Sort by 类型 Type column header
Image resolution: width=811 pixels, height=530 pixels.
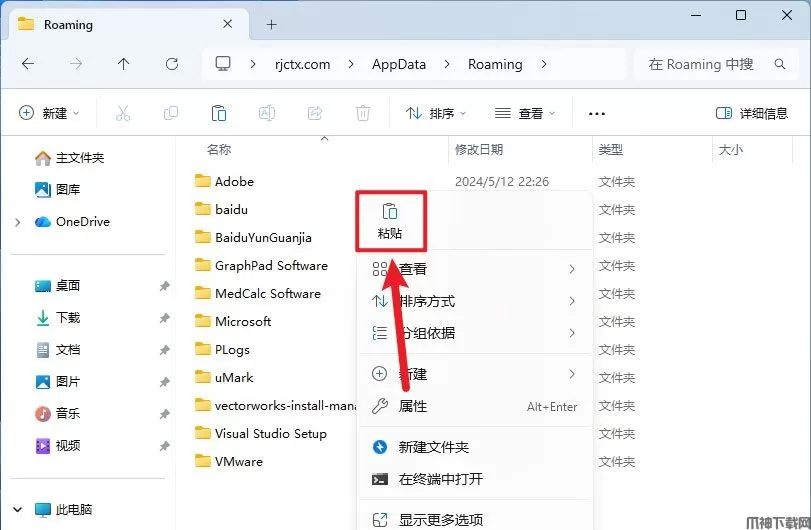tap(611, 150)
